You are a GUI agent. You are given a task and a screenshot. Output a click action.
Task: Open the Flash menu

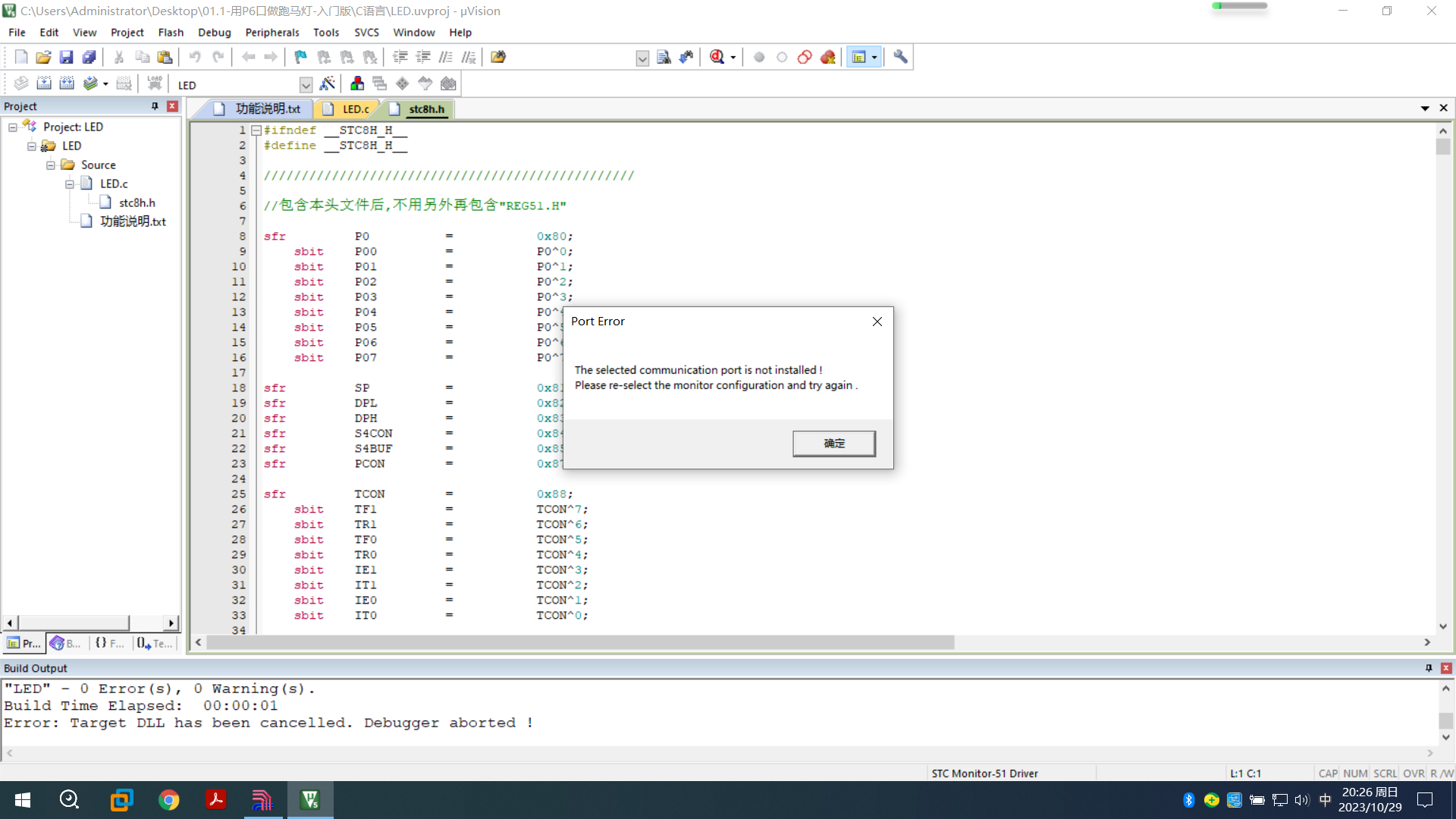pyautogui.click(x=171, y=33)
